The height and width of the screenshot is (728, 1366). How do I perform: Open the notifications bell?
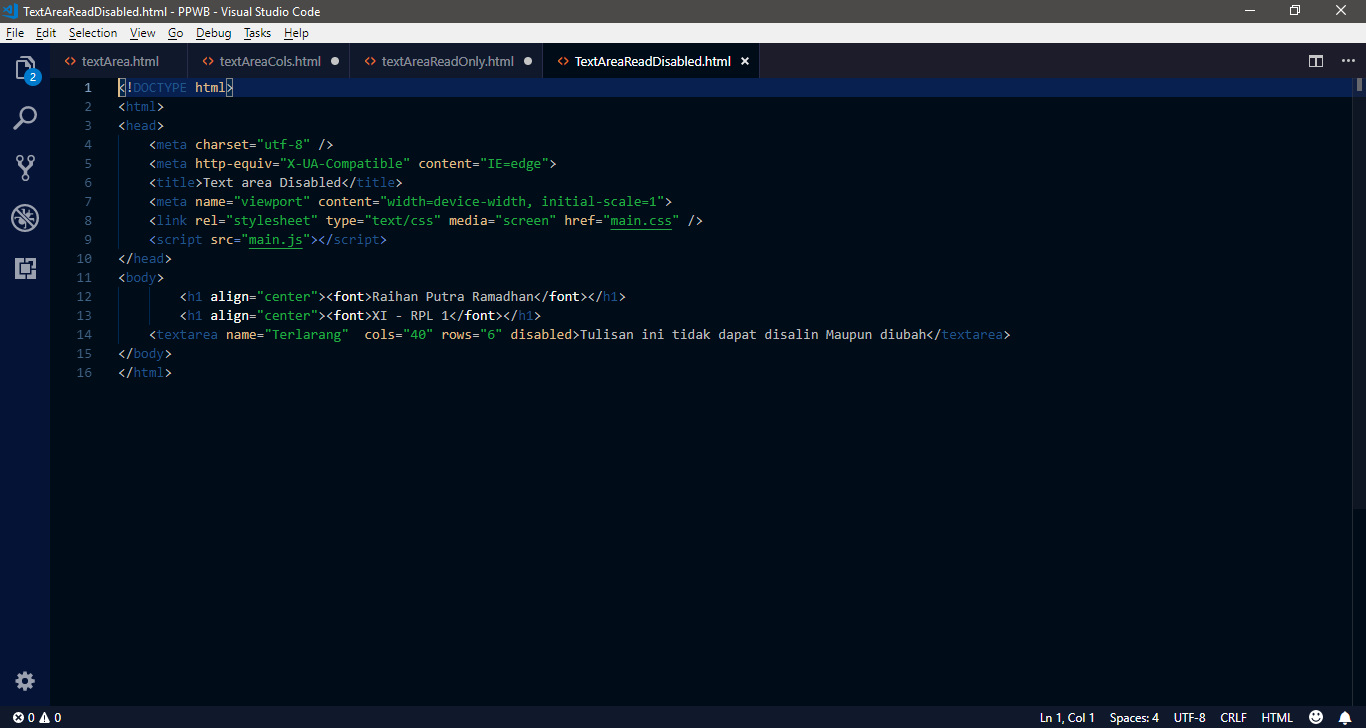tap(1345, 717)
